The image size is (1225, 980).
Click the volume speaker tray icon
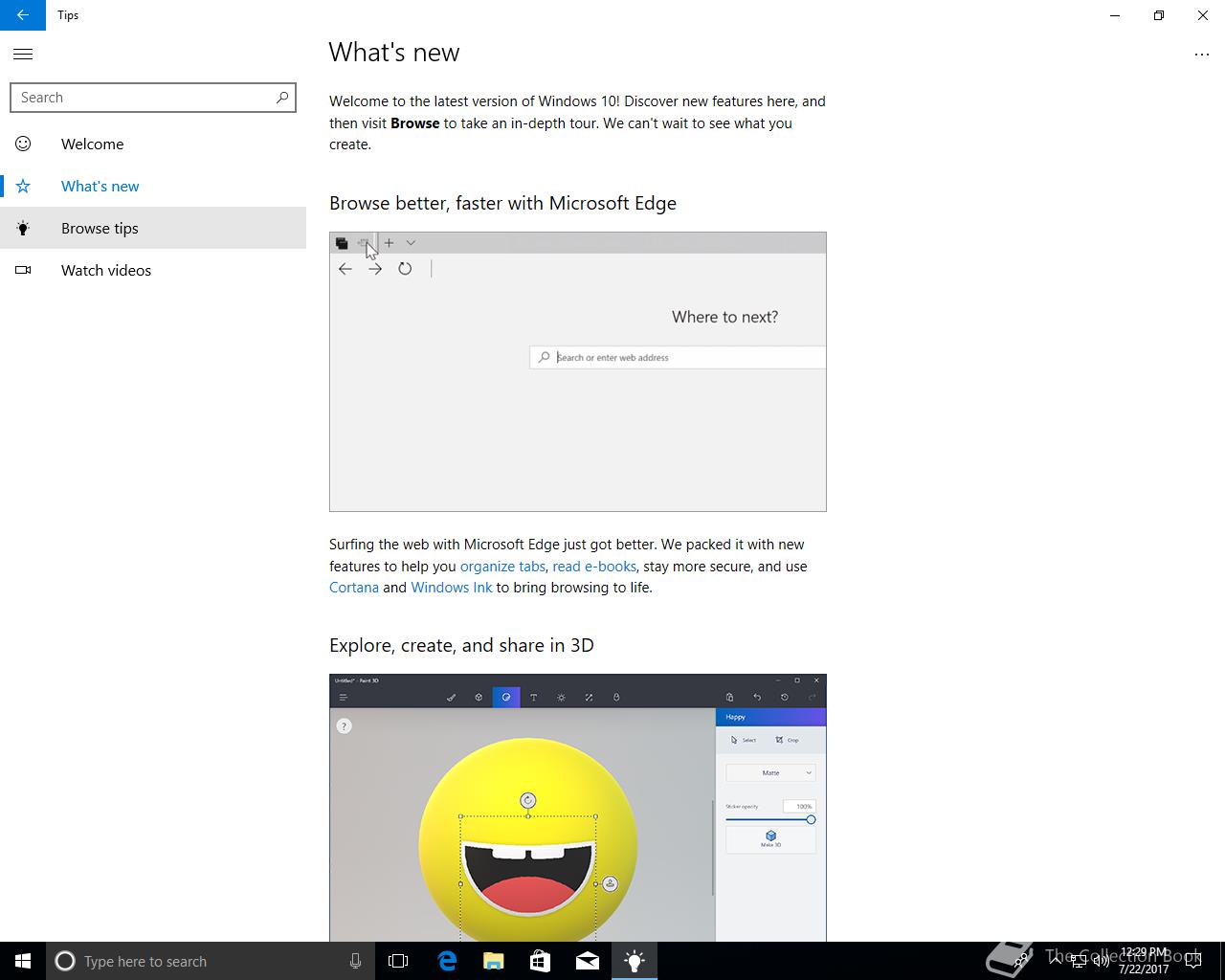click(1102, 961)
